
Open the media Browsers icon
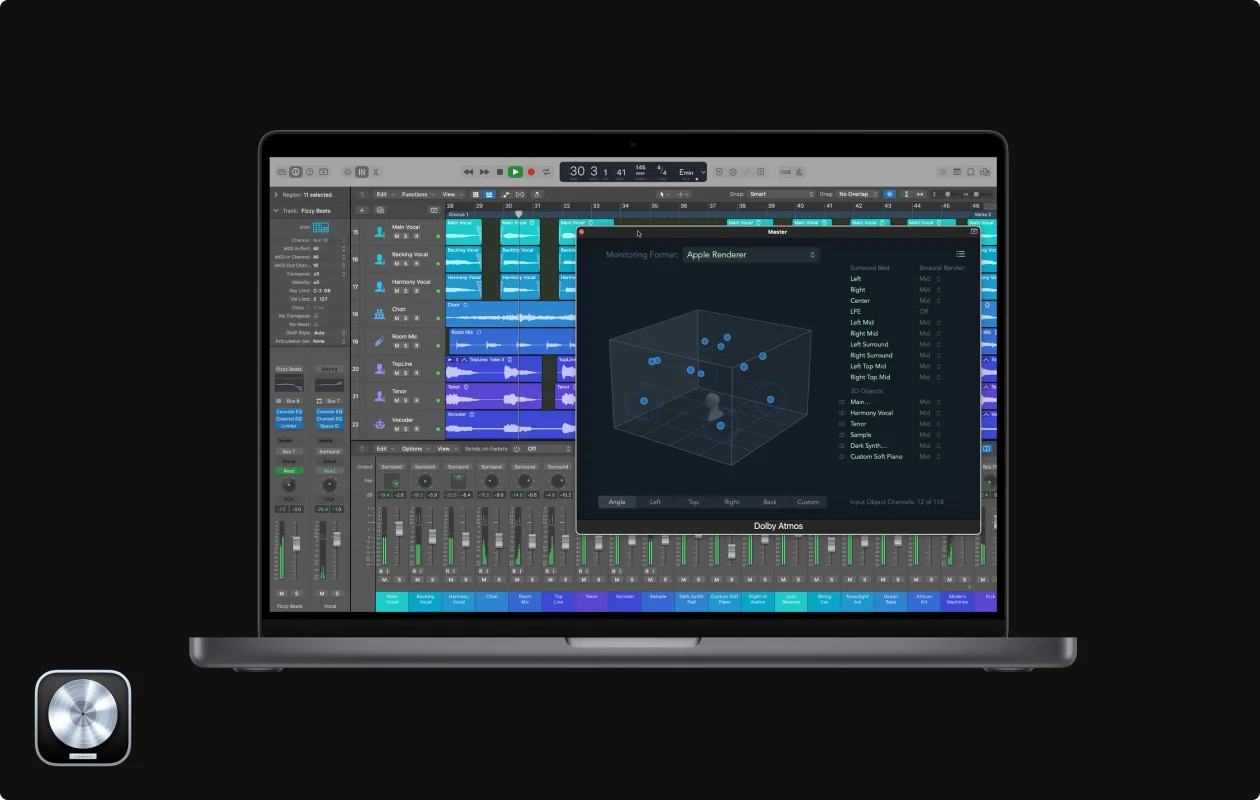pyautogui.click(x=985, y=172)
